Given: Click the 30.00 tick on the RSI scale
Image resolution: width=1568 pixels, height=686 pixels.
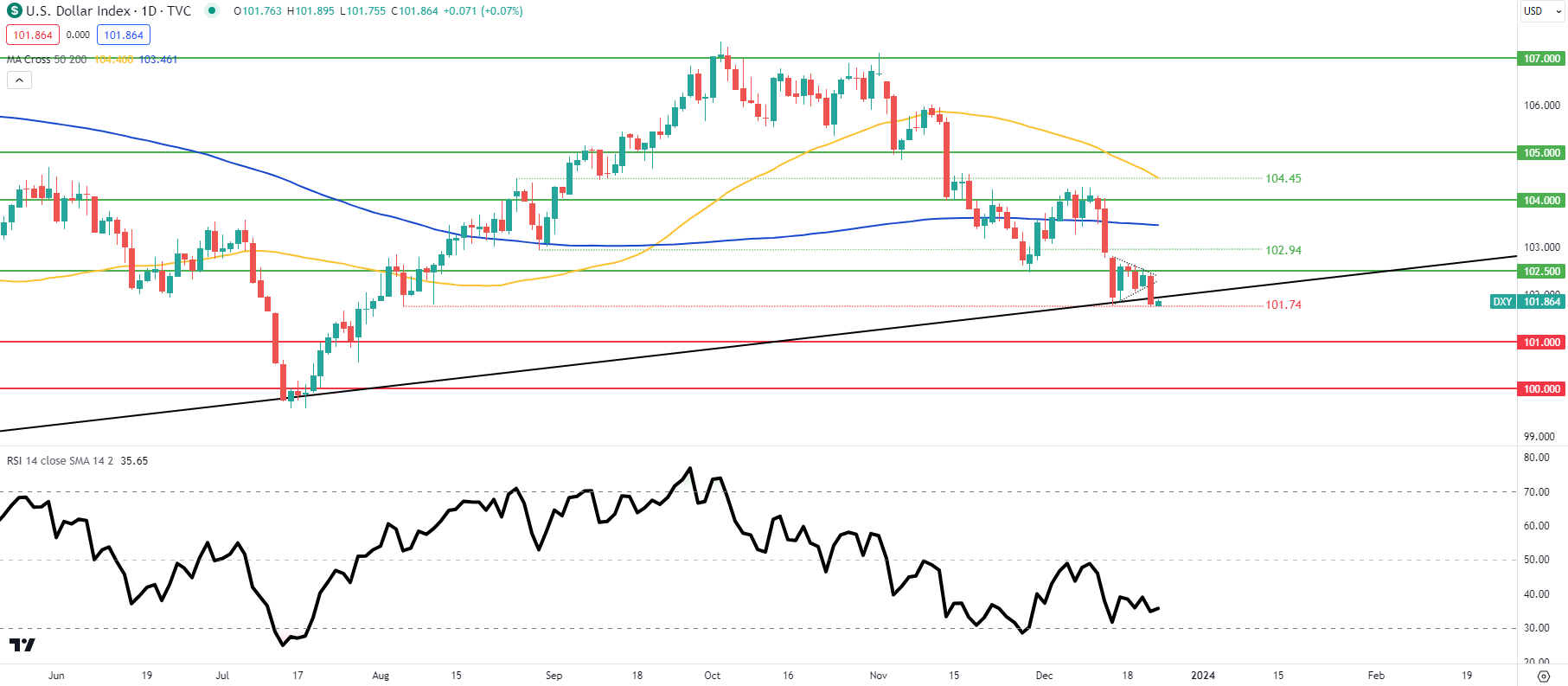Looking at the screenshot, I should (x=1537, y=628).
